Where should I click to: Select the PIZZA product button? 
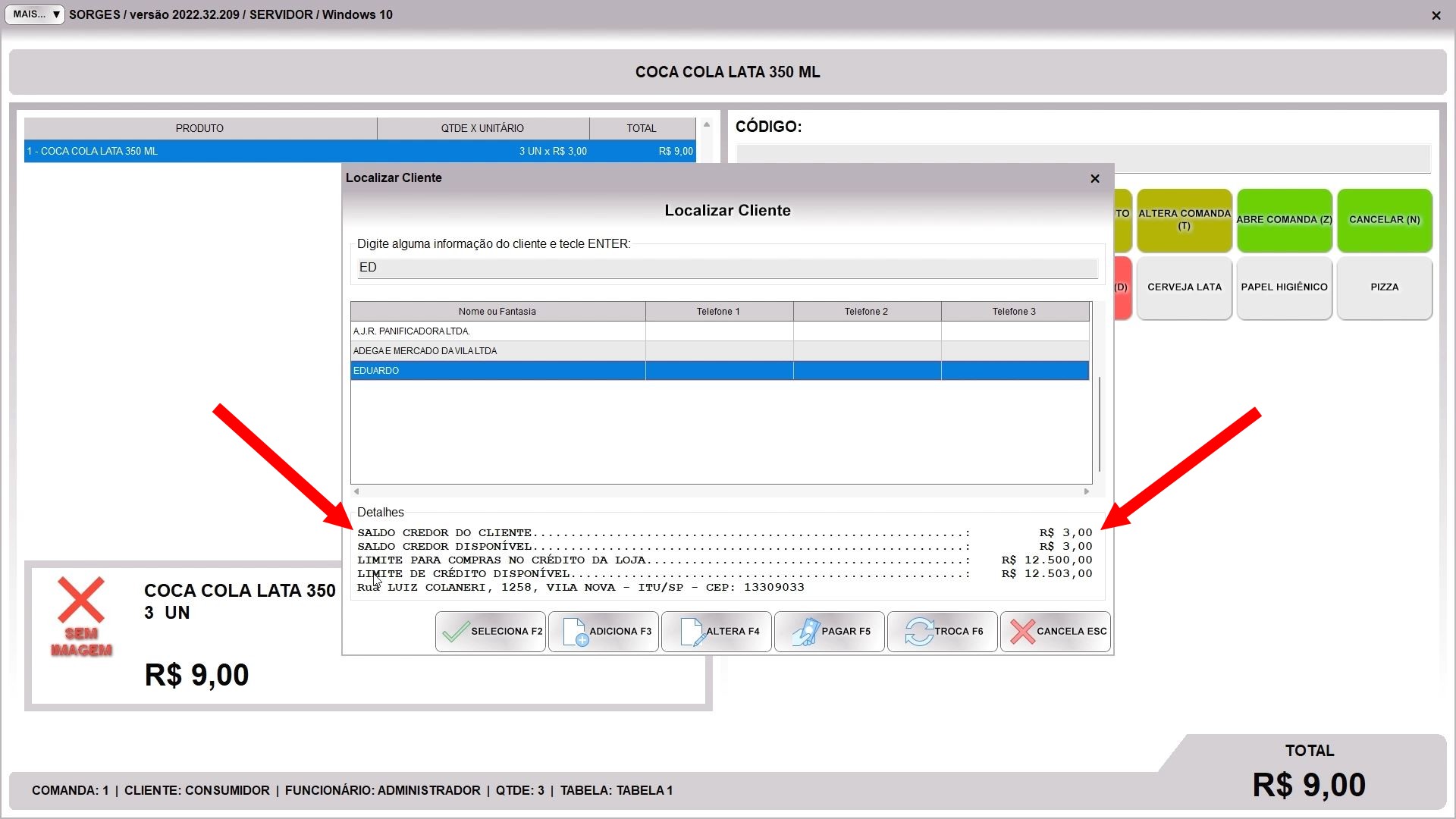1385,287
